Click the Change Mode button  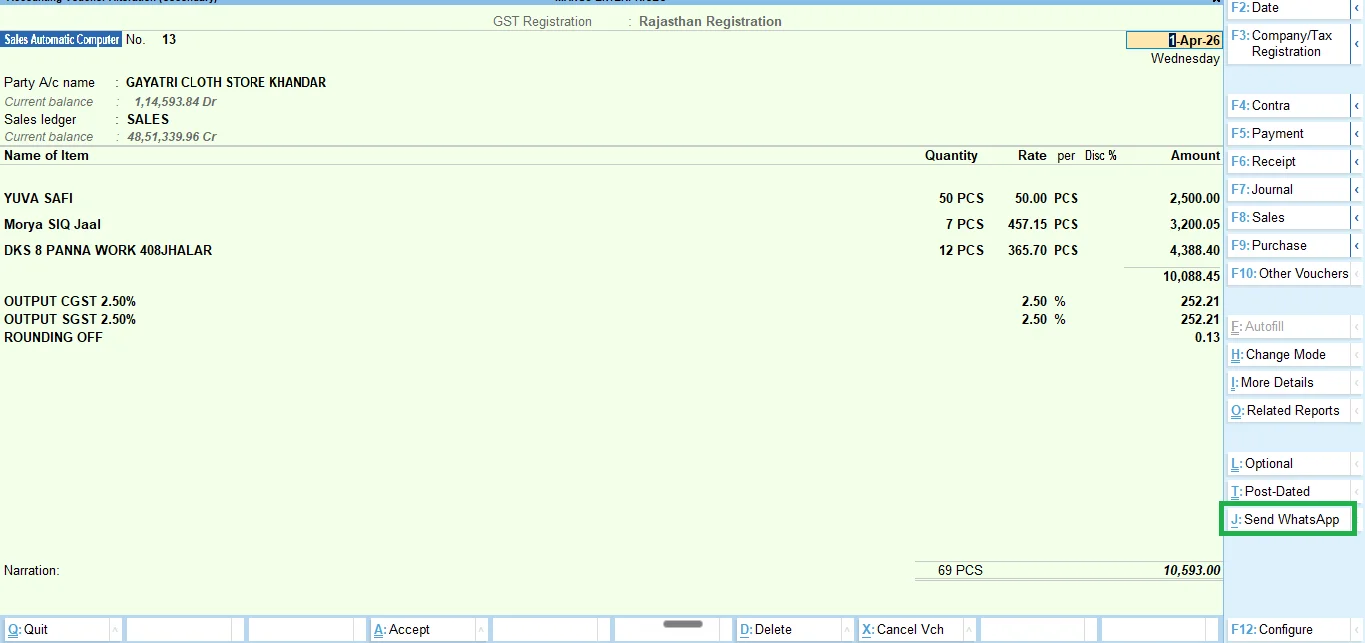[x=1289, y=355]
